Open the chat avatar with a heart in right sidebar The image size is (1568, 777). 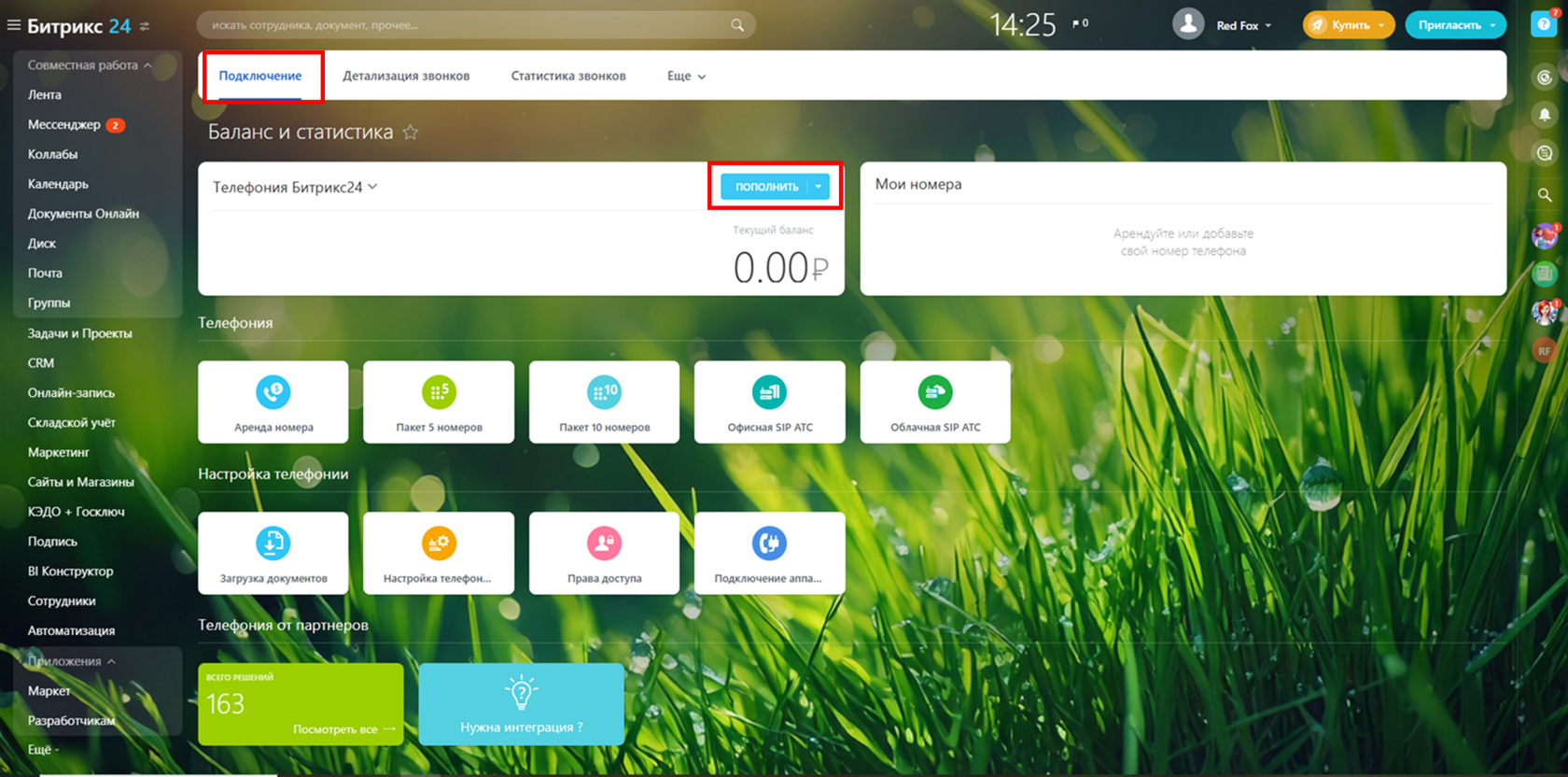(x=1545, y=235)
